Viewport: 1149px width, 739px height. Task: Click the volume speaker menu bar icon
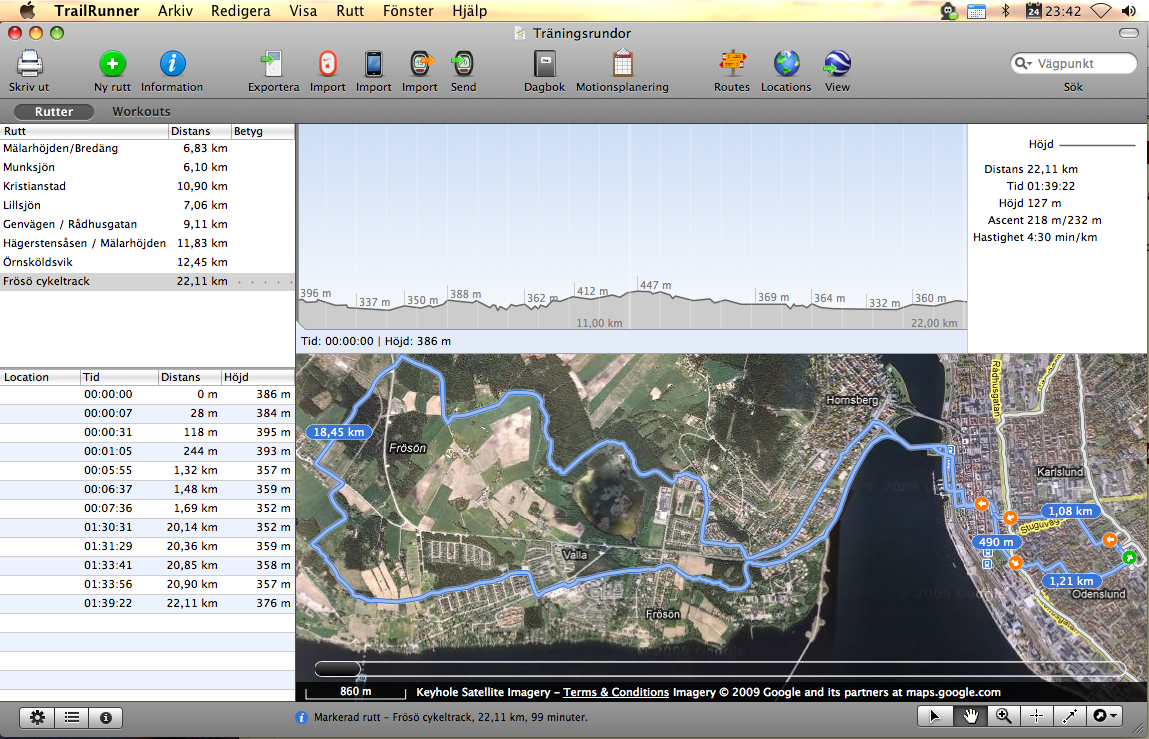coord(1128,11)
